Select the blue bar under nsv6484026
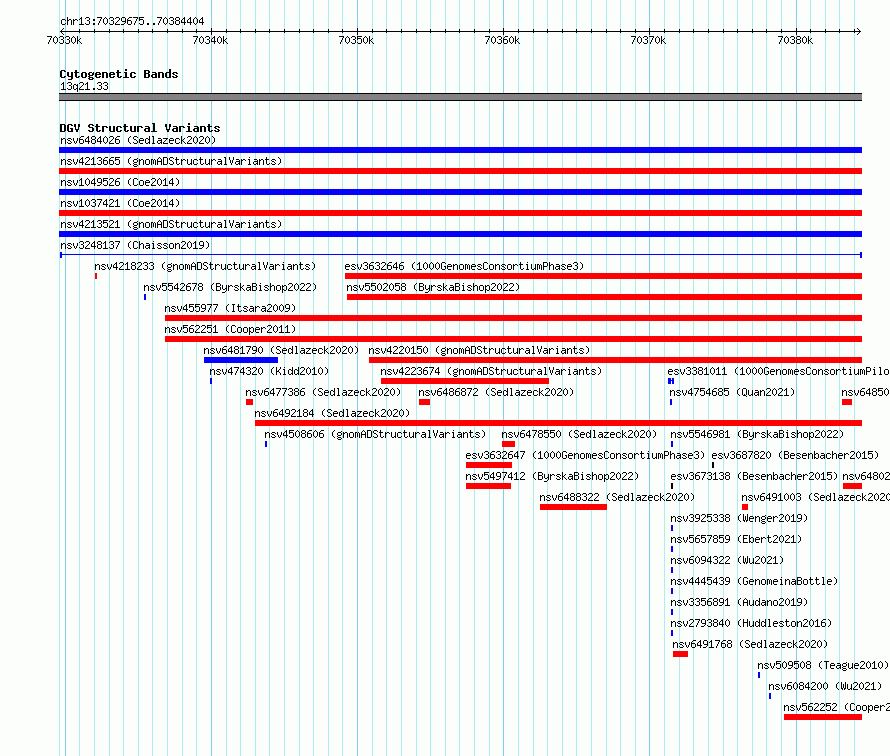The width and height of the screenshot is (890, 756). pos(460,150)
